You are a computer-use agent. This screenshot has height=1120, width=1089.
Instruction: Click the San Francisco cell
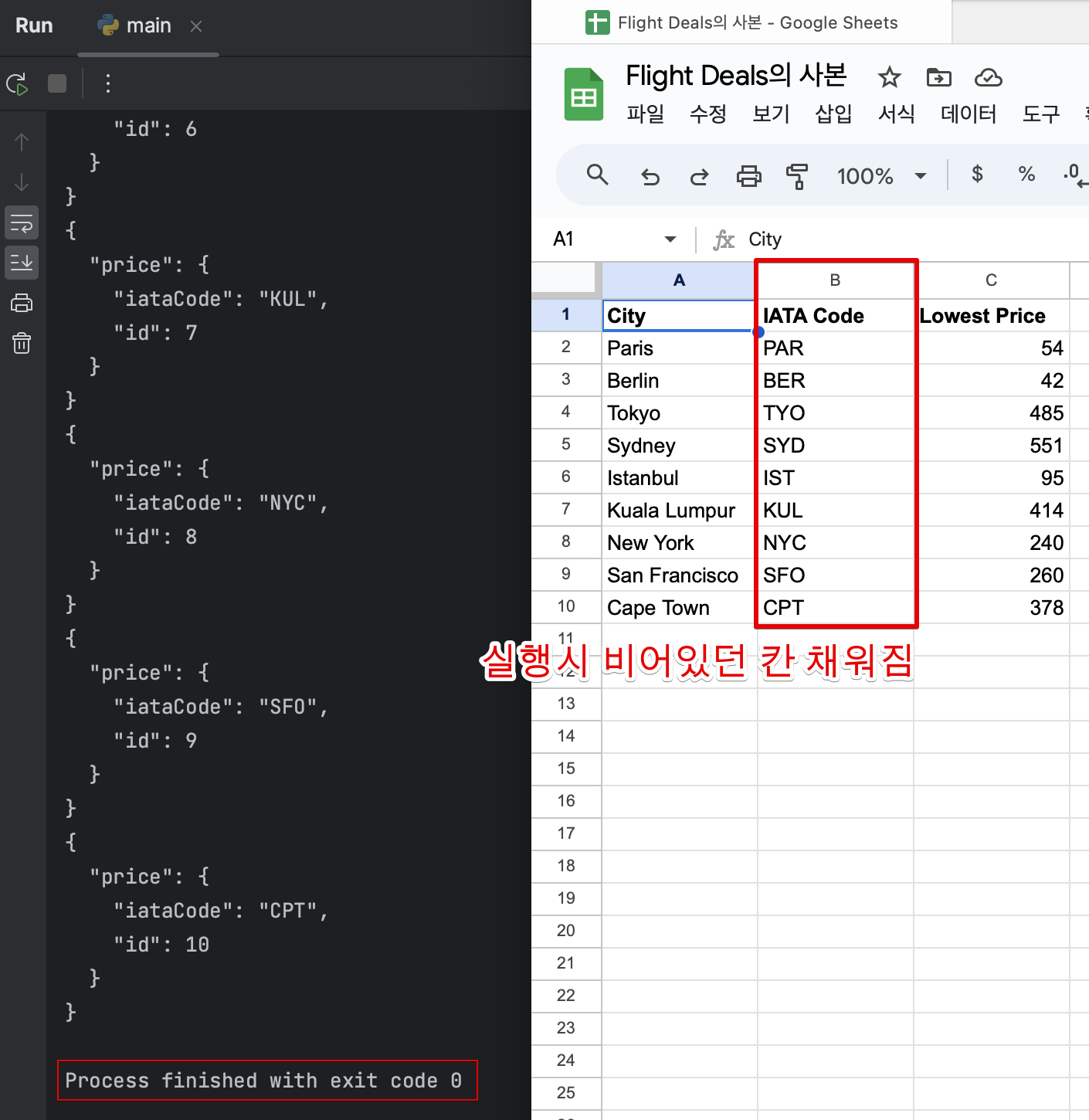click(x=679, y=575)
